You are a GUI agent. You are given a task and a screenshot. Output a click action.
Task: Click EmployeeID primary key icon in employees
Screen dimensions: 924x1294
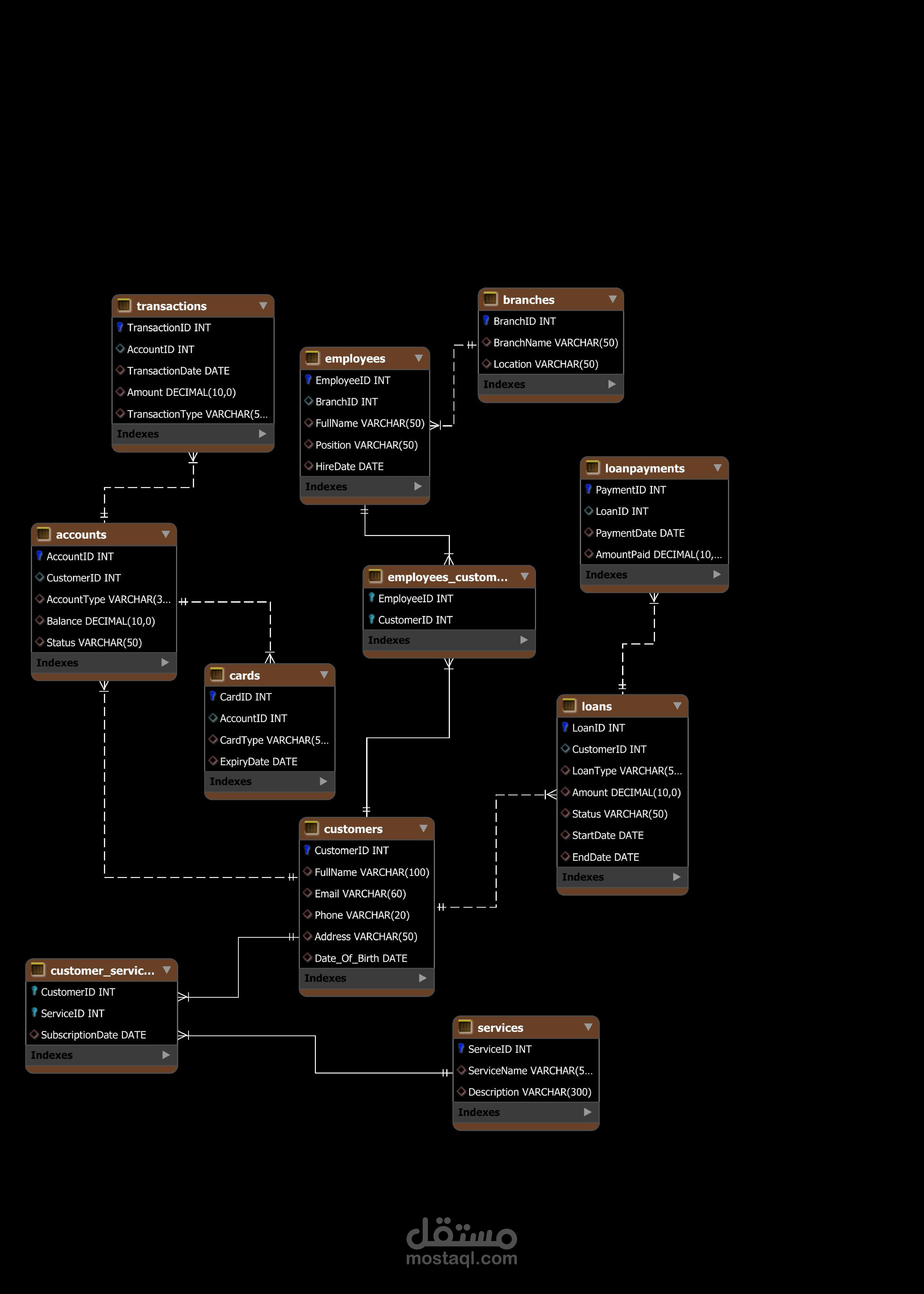pos(308,379)
